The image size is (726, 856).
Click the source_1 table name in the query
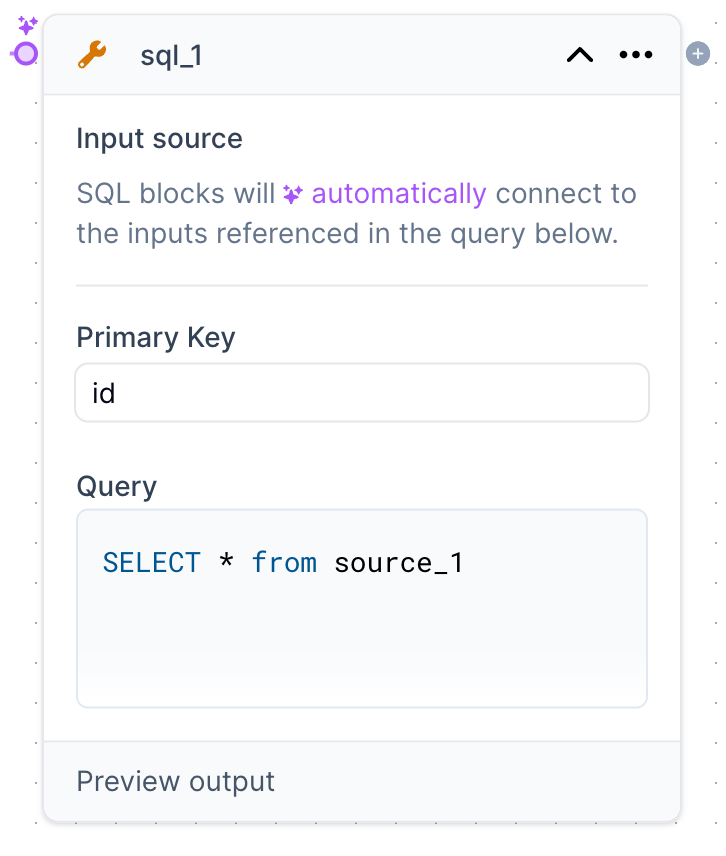(399, 563)
